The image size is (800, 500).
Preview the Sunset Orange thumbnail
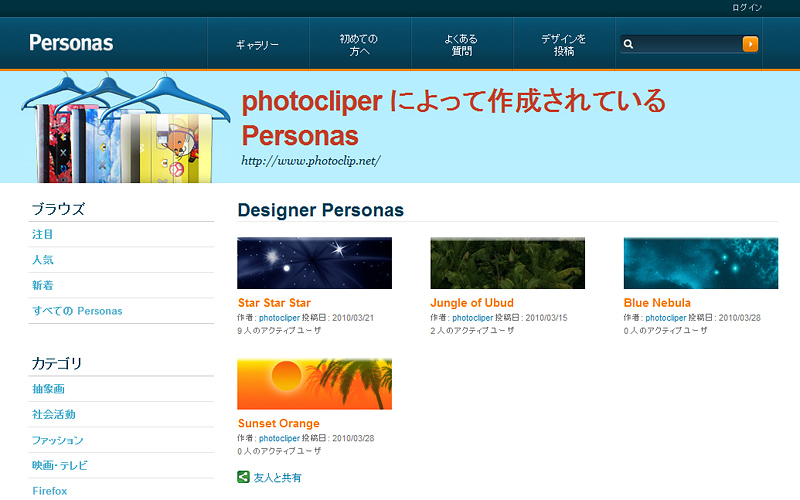[x=314, y=384]
